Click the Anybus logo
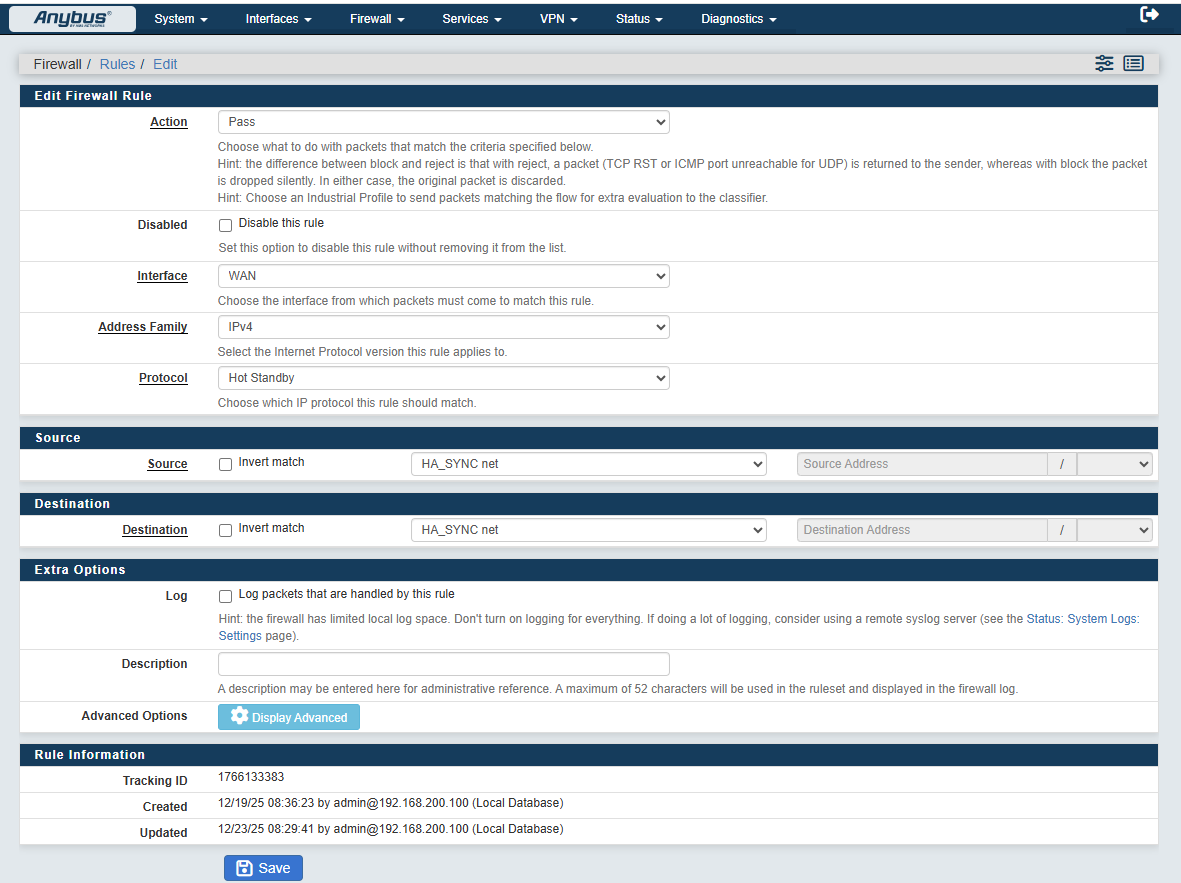Screen dimensions: 1181x883 click(73, 18)
